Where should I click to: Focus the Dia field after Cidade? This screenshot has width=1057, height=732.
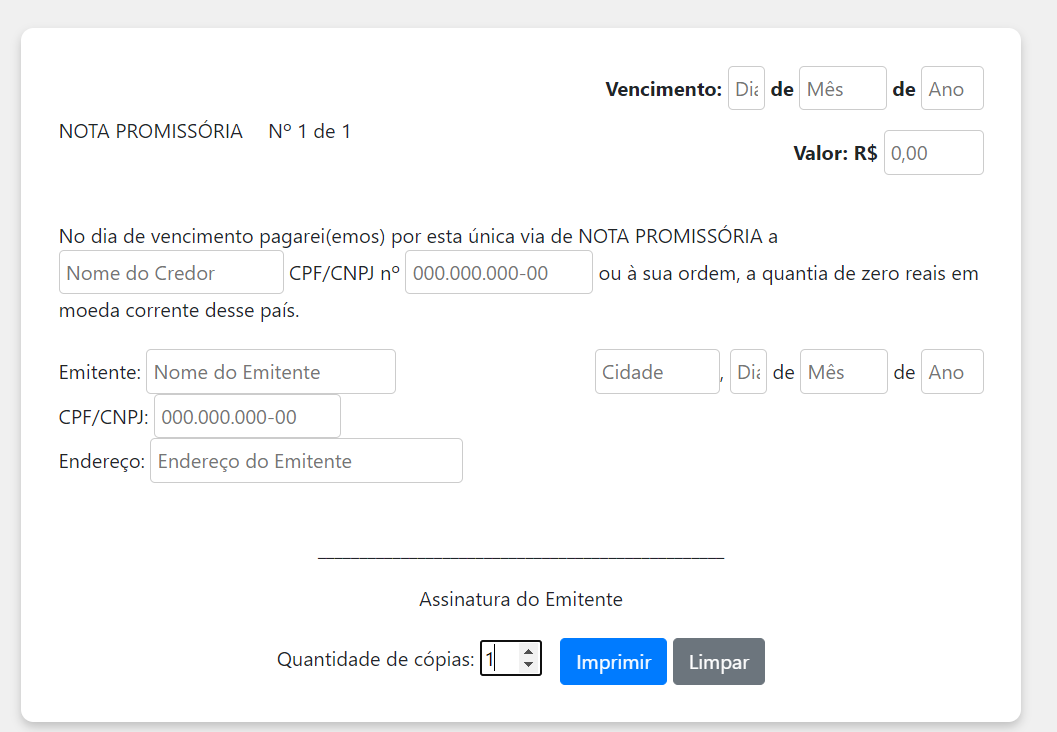pos(748,371)
